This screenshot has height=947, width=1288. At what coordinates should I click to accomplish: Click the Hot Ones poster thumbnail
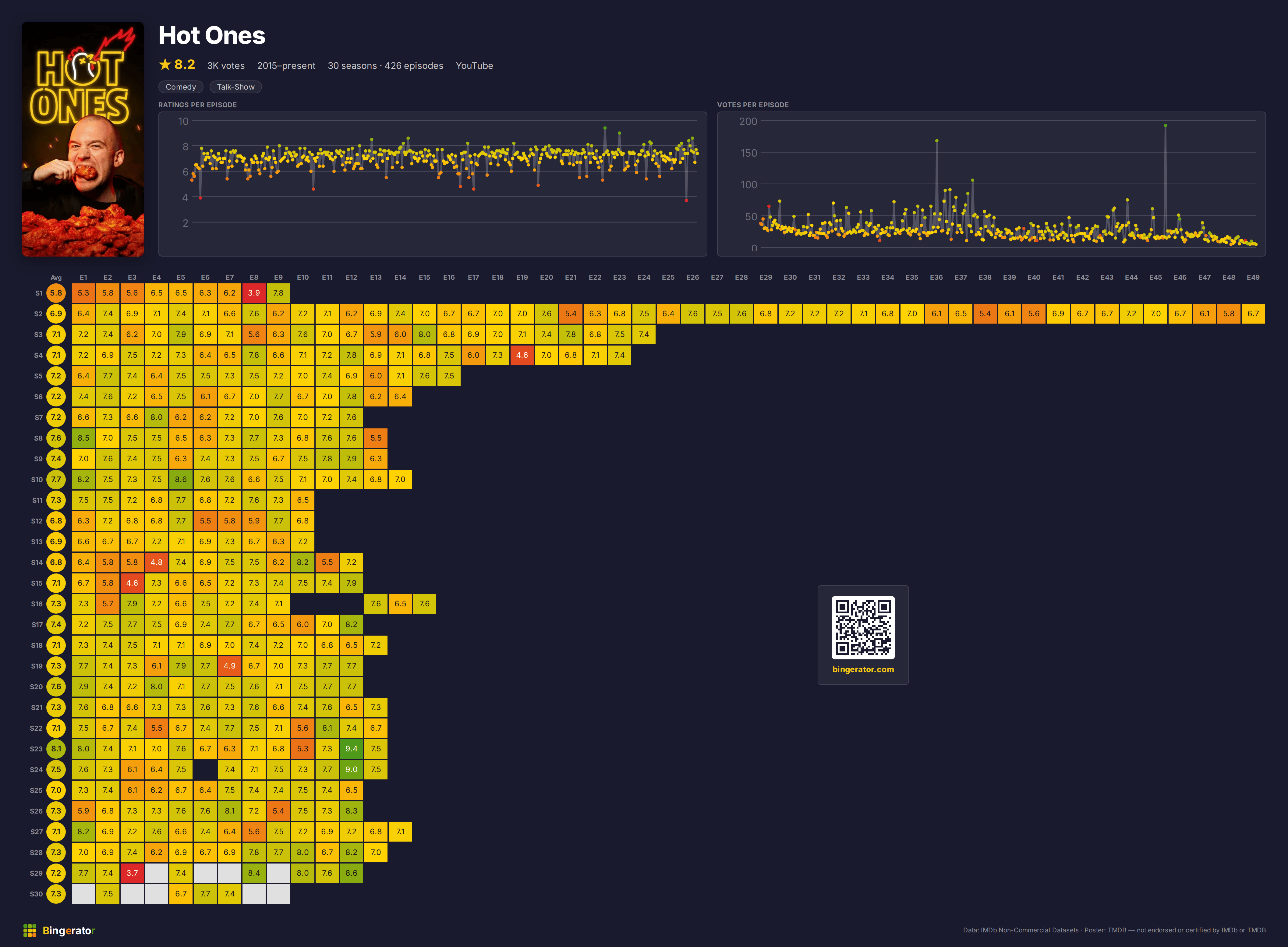tap(83, 139)
